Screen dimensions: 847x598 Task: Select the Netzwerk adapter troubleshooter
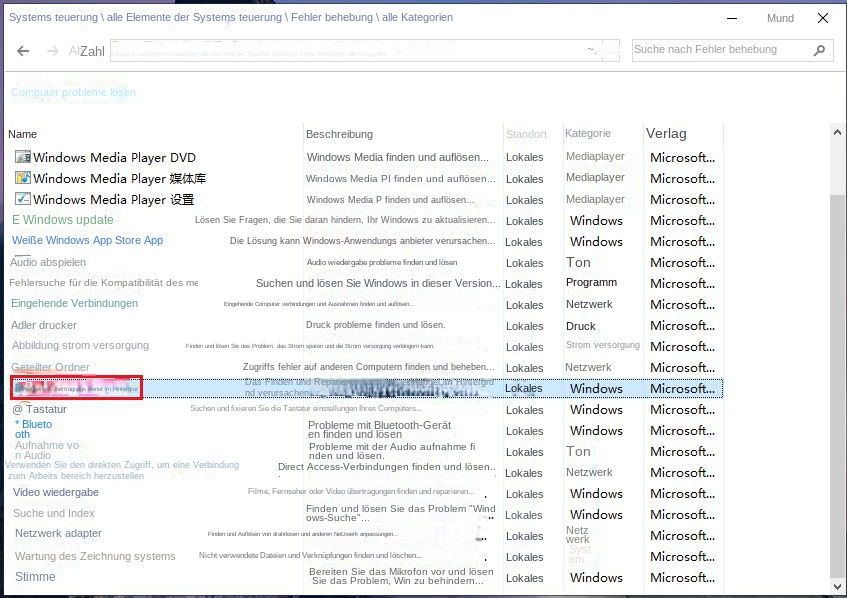[57, 534]
